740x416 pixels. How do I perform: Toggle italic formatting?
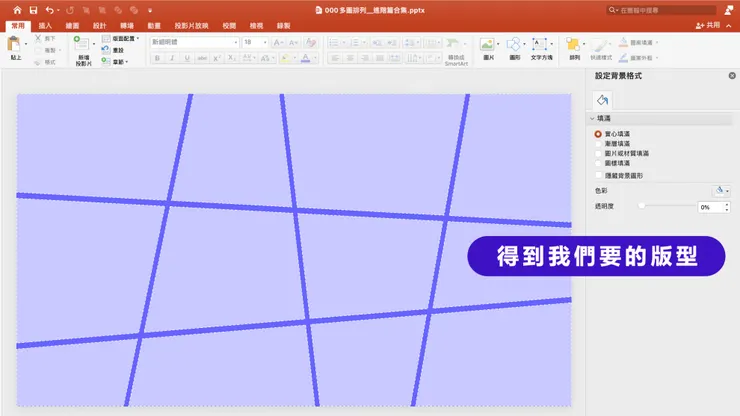pyautogui.click(x=172, y=58)
